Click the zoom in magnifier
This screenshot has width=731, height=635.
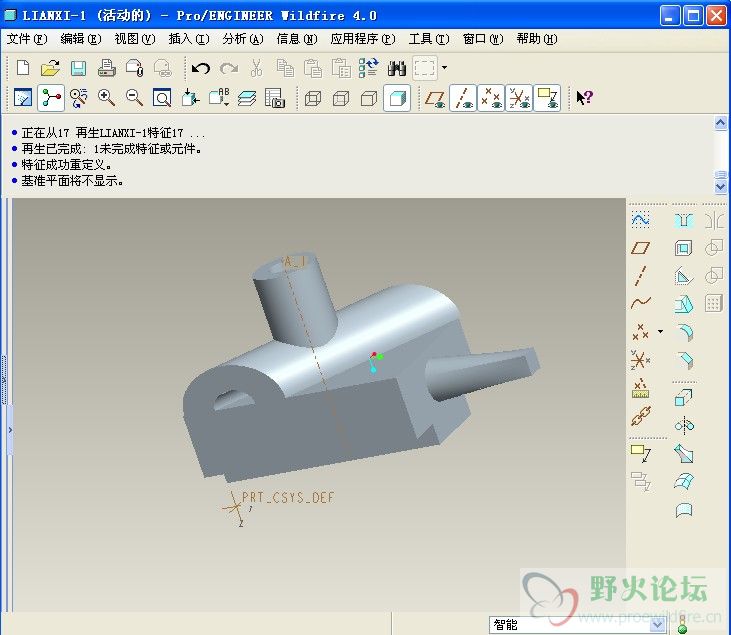click(x=107, y=98)
